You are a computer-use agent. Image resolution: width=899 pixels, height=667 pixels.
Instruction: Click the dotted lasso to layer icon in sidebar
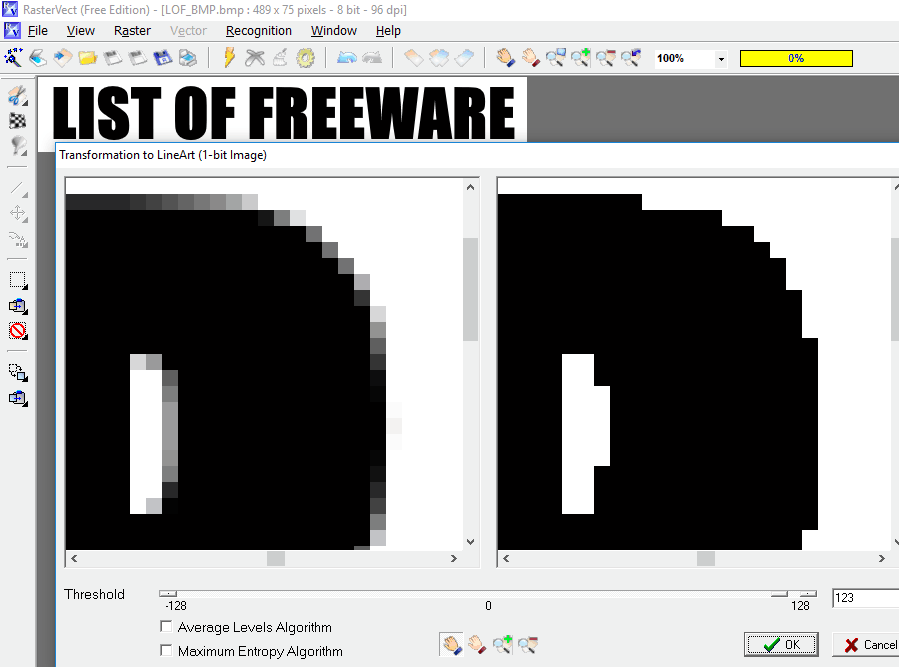pos(18,373)
